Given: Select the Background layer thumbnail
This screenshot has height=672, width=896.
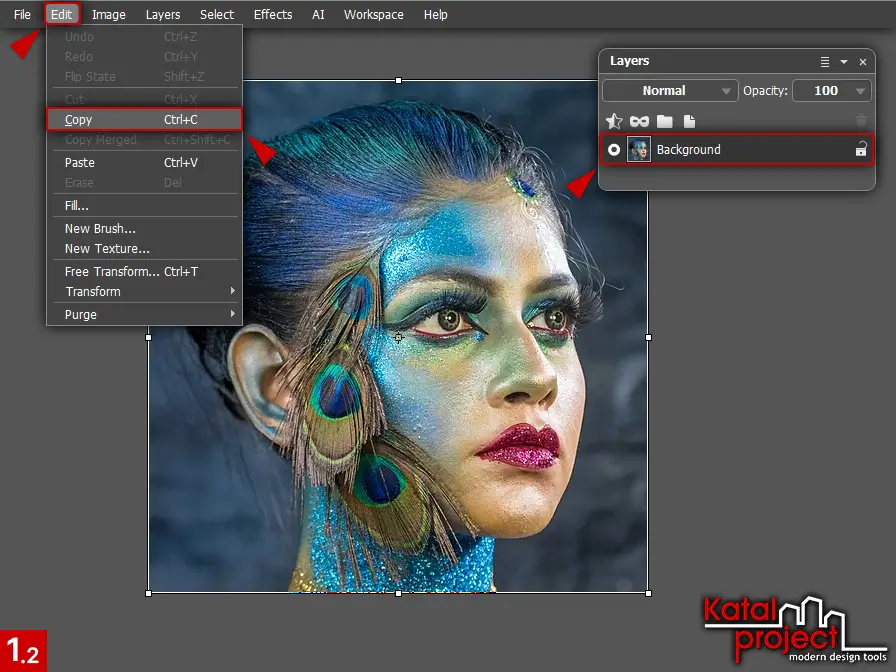Looking at the screenshot, I should click(639, 150).
